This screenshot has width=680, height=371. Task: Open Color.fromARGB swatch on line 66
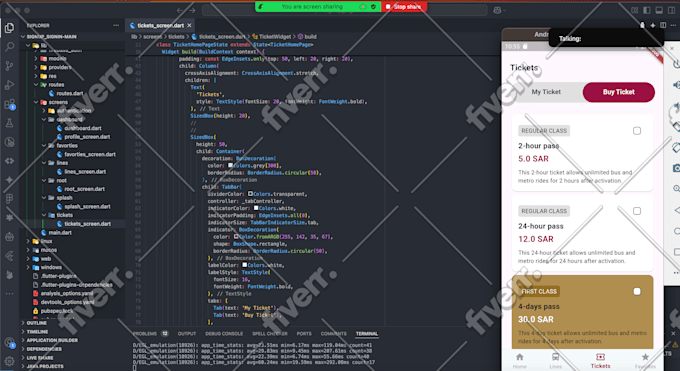[x=236, y=236]
